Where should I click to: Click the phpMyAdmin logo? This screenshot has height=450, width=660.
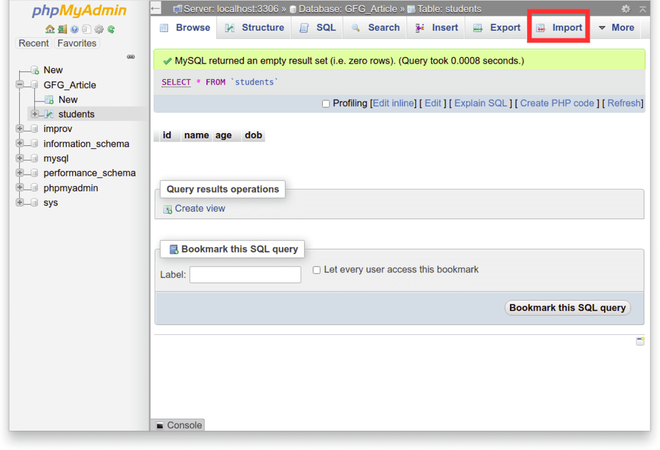tap(79, 10)
